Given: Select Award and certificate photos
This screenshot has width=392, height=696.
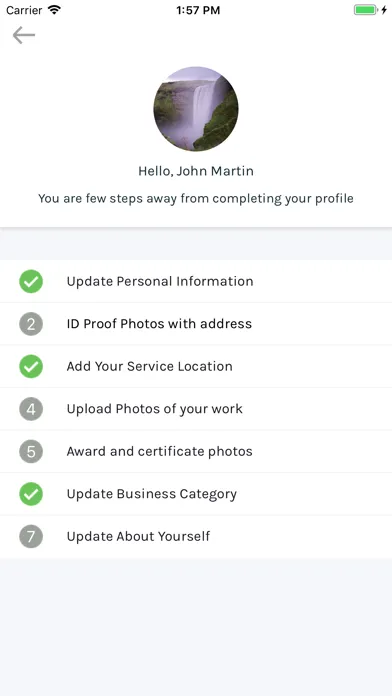Looking at the screenshot, I should (196, 452).
